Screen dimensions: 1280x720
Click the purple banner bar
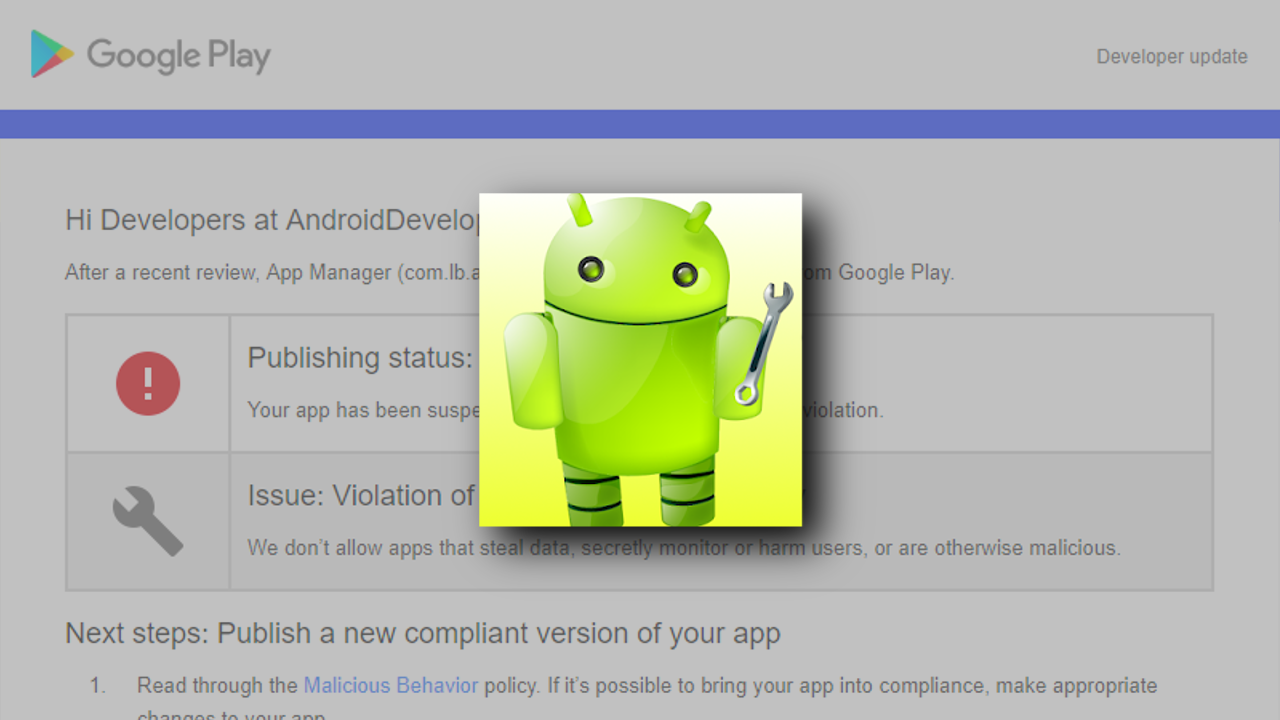click(x=640, y=123)
